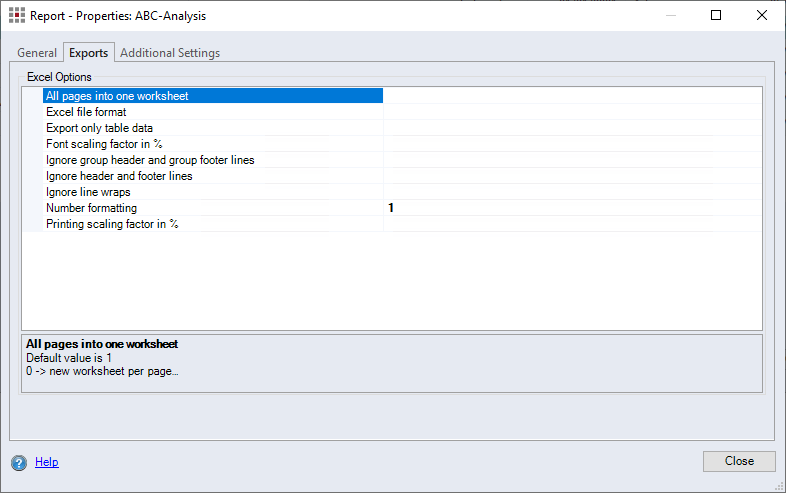Screen dimensions: 786x493
Task: Select the Number formatting property label
Action: 91,208
